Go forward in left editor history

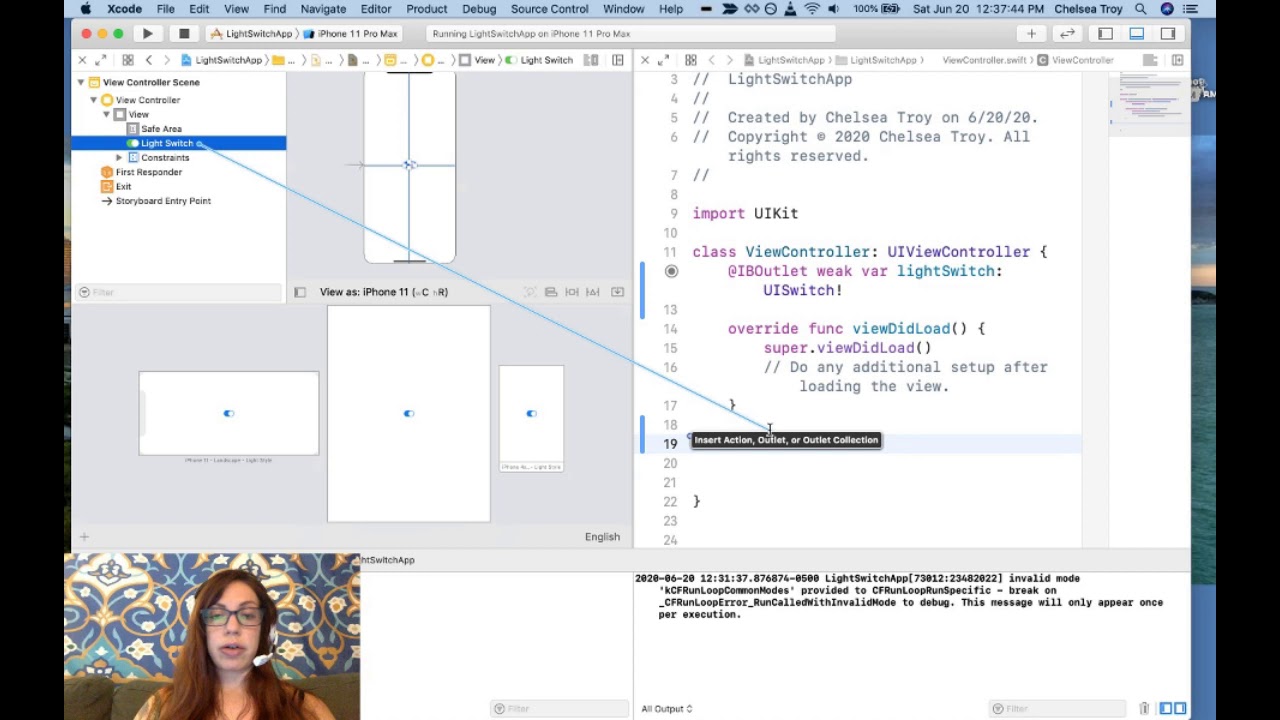tap(167, 60)
